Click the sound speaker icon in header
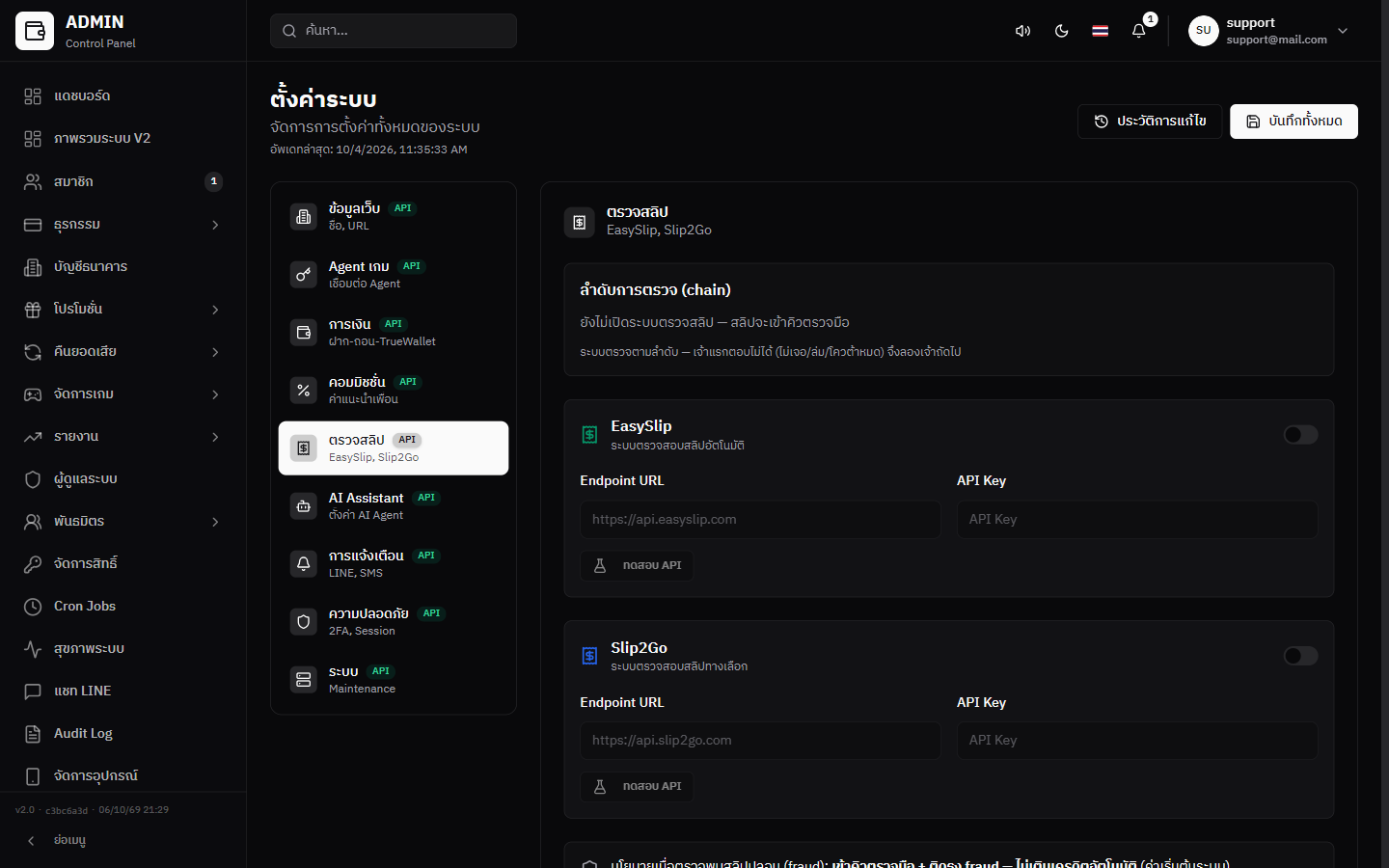Viewport: 1389px width, 868px height. click(1022, 31)
